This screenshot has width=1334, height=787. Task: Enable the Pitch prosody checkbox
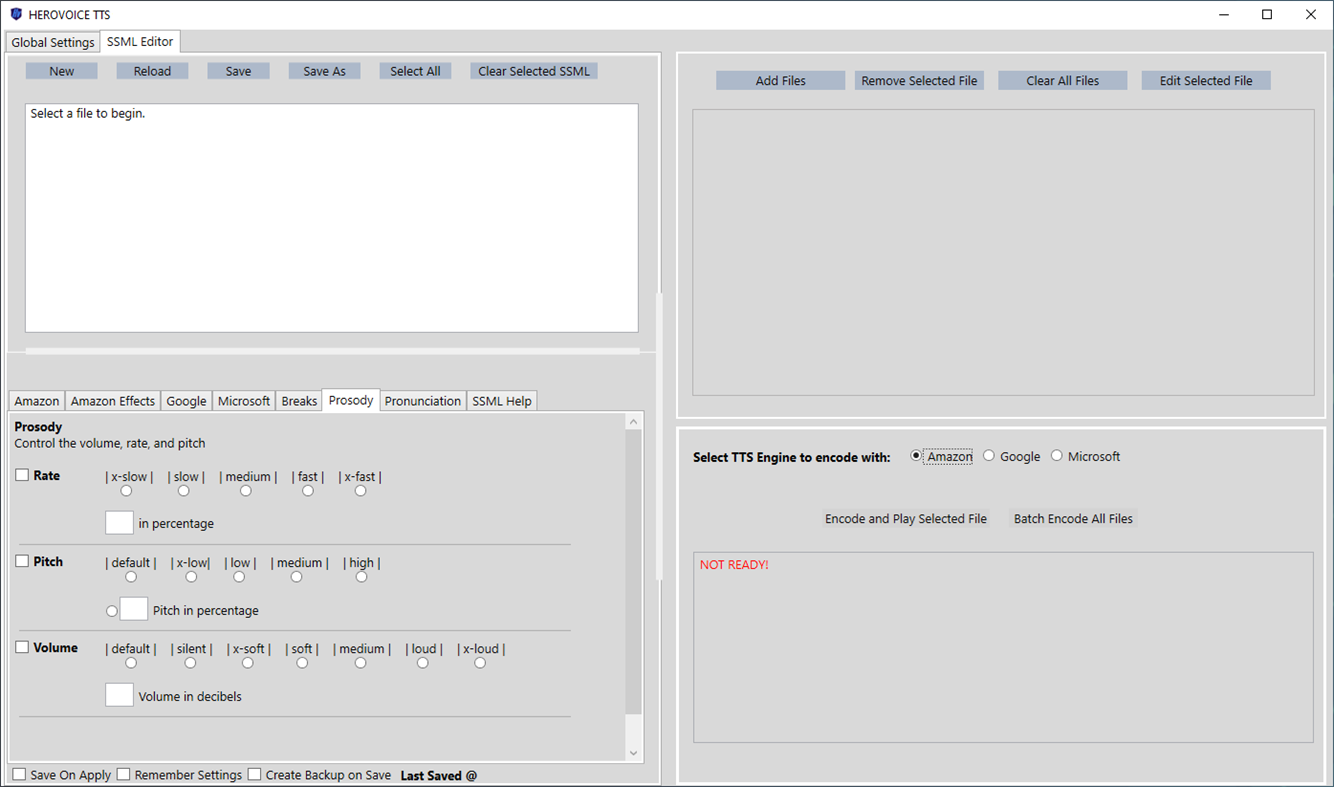tap(21, 561)
